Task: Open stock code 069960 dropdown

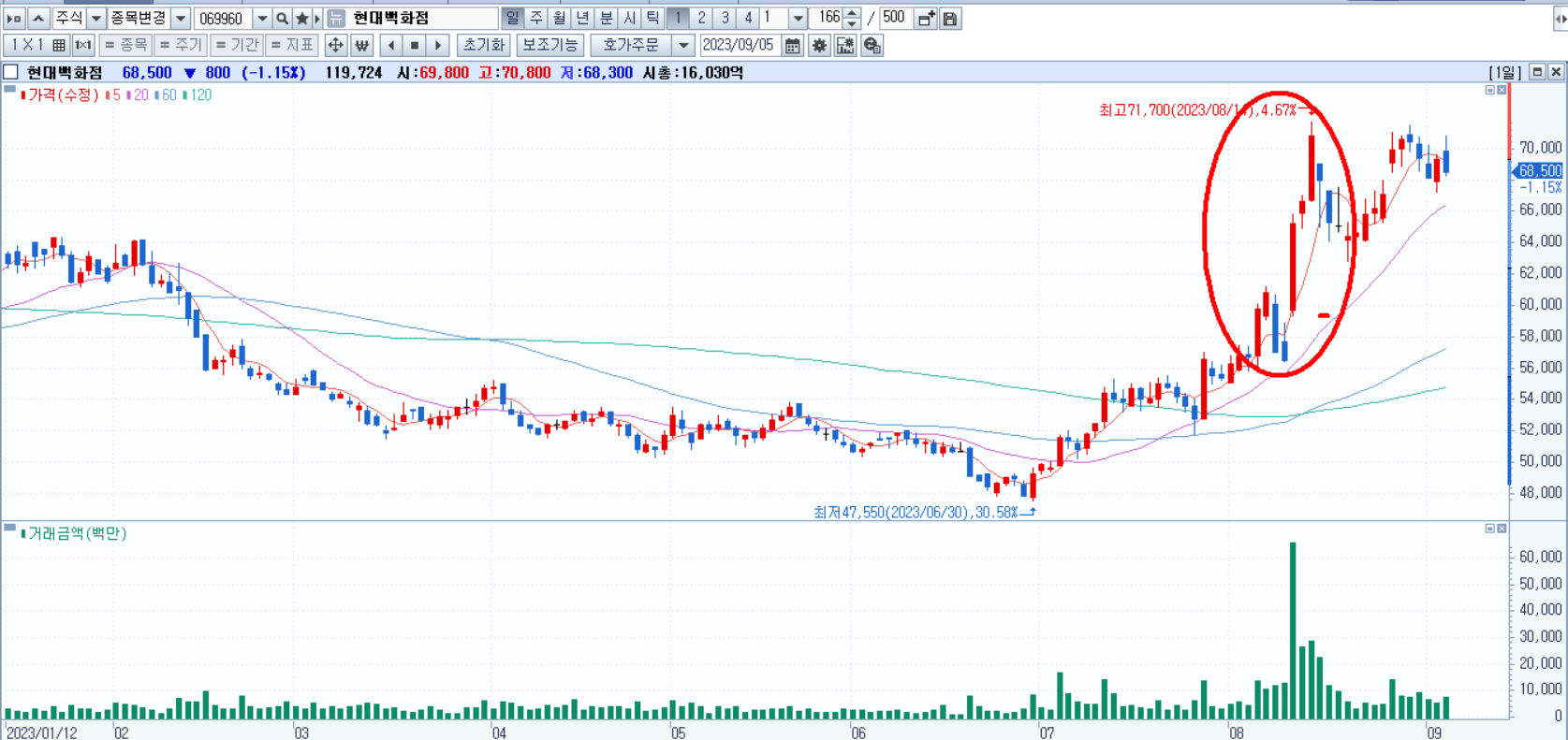Action: click(262, 18)
